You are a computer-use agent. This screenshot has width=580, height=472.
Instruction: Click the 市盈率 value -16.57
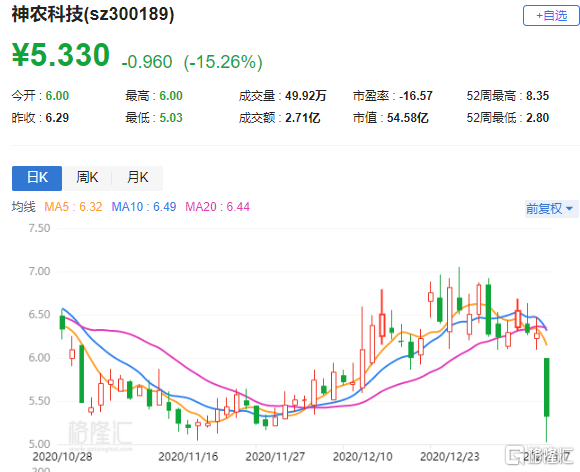pos(416,96)
